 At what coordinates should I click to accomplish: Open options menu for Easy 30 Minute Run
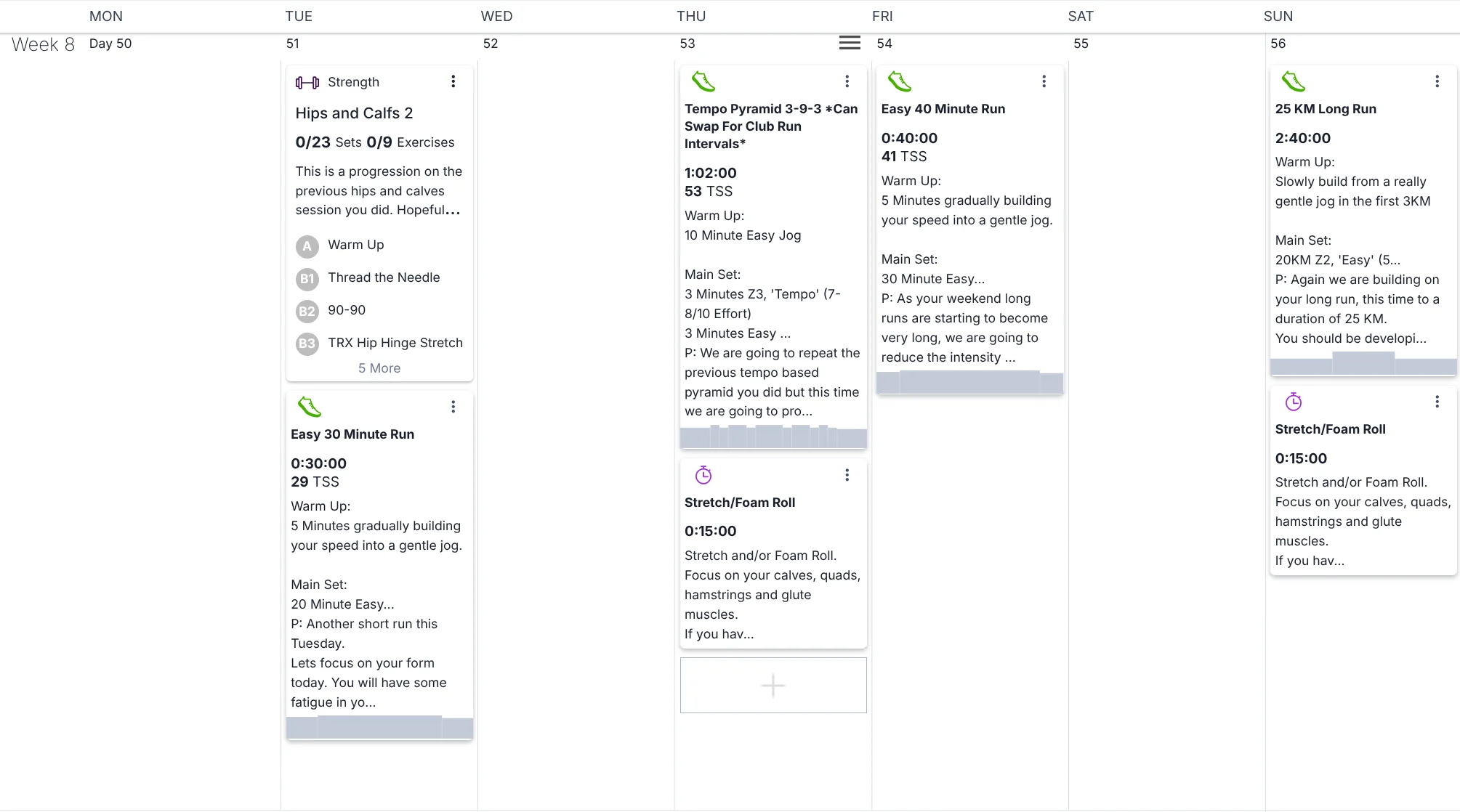tap(453, 407)
